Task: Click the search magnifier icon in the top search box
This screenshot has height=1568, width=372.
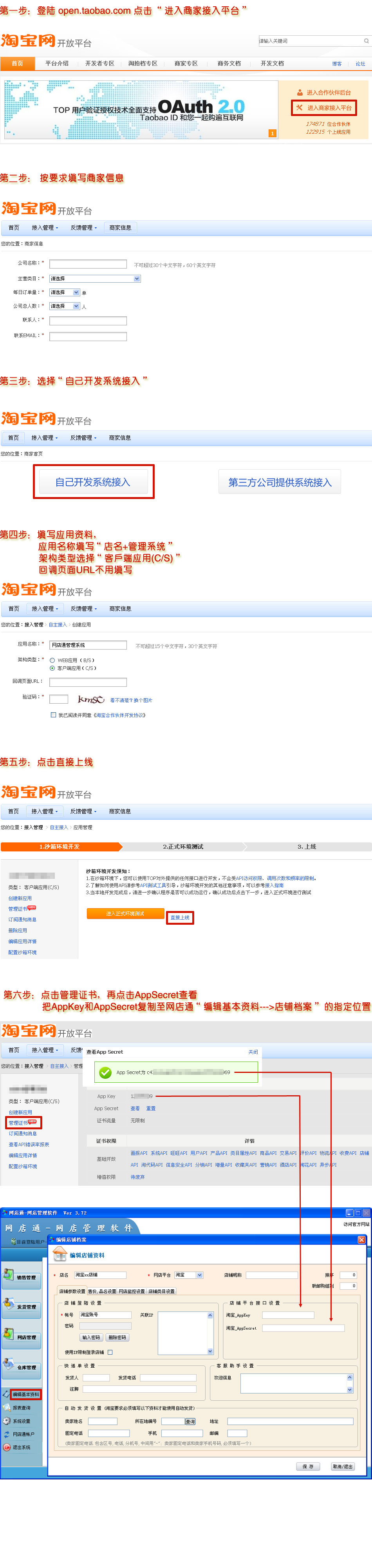Action: [366, 42]
